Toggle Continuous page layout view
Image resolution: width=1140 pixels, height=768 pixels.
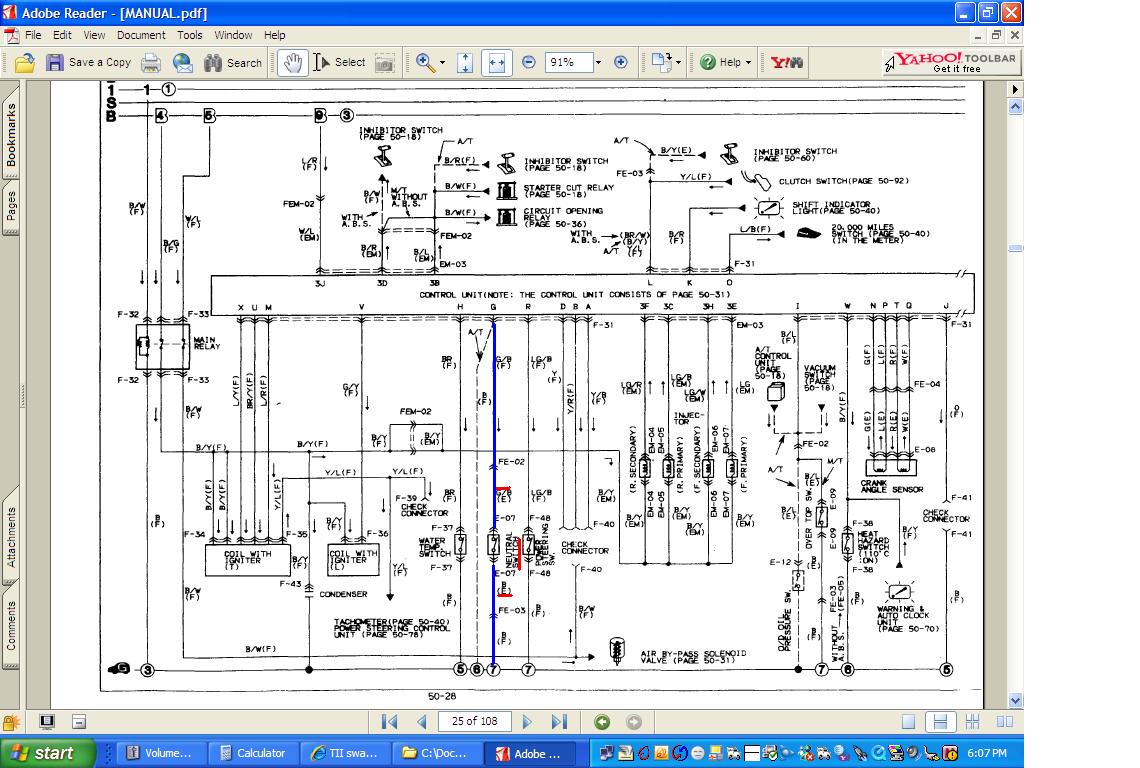940,721
